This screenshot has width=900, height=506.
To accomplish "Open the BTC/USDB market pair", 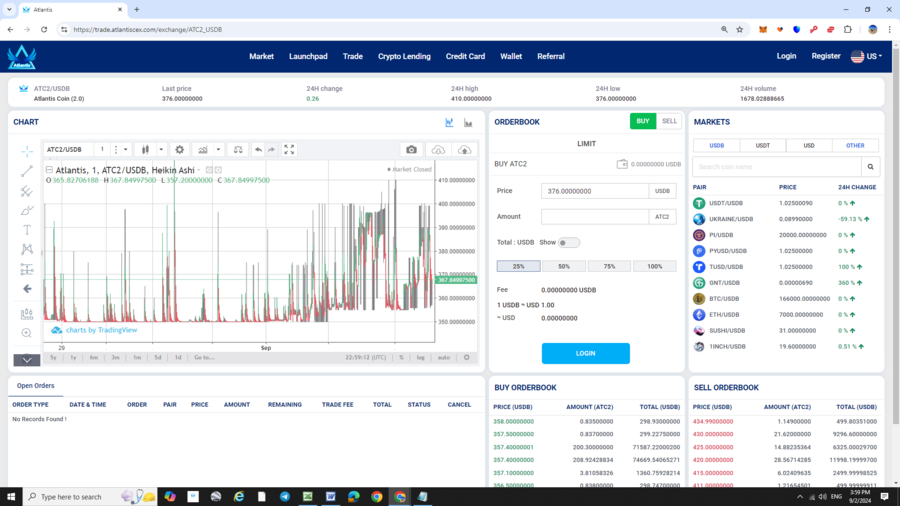I will [x=724, y=298].
